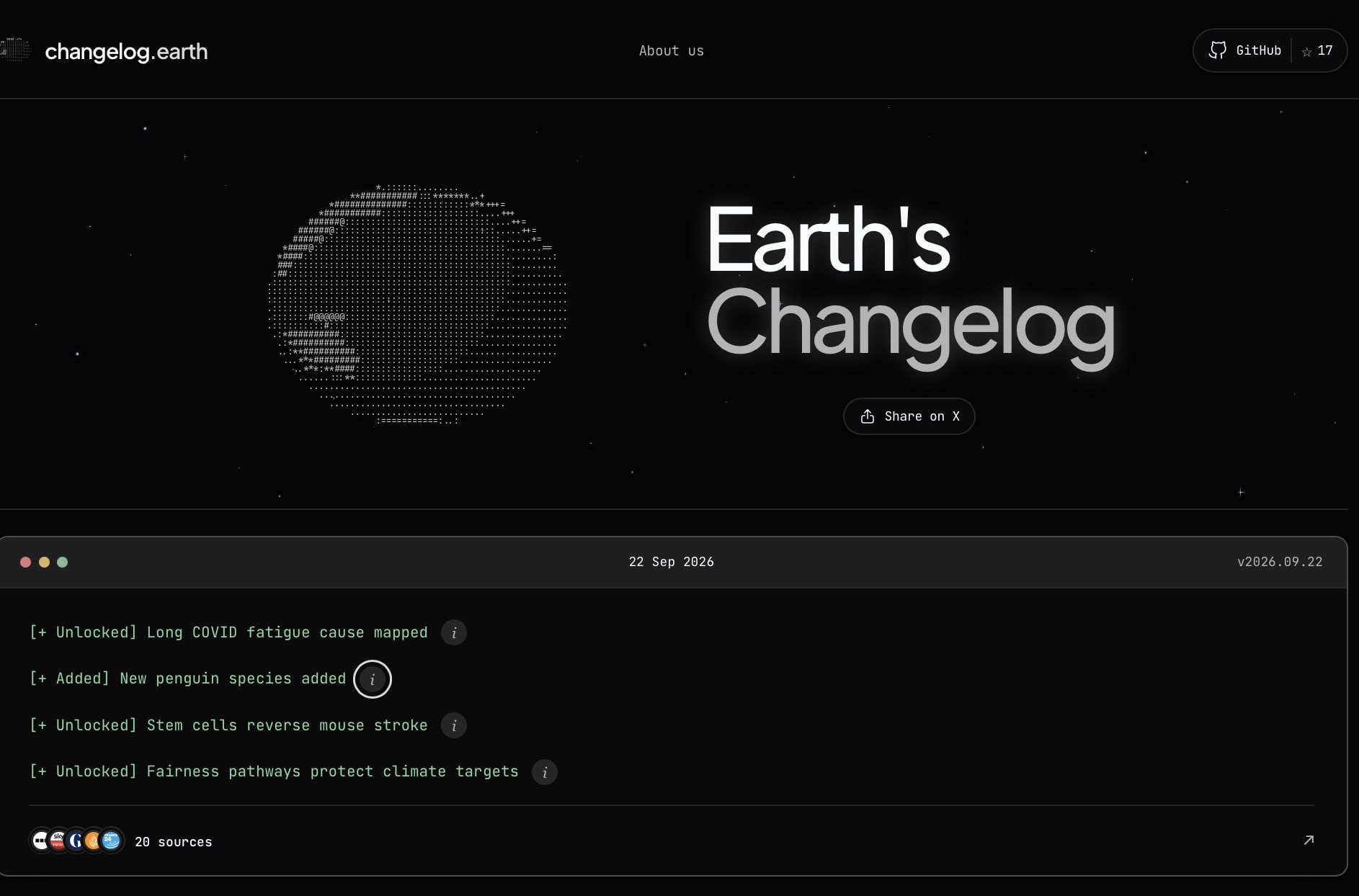Screen dimensions: 1359x896
Task: Click the share icon in Share on X
Action: (868, 416)
